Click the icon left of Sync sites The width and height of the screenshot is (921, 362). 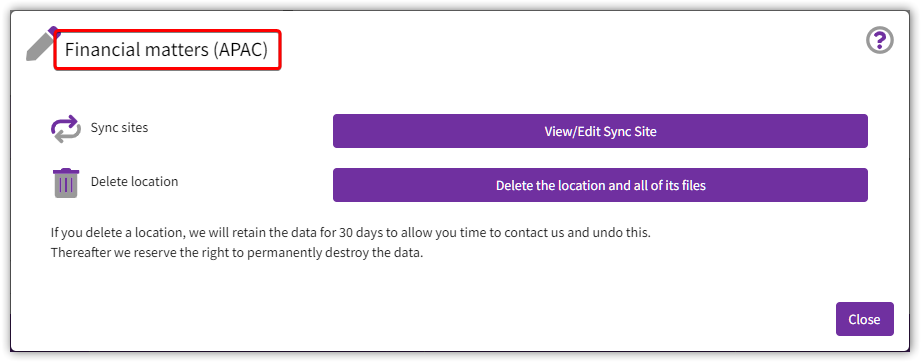(x=65, y=129)
